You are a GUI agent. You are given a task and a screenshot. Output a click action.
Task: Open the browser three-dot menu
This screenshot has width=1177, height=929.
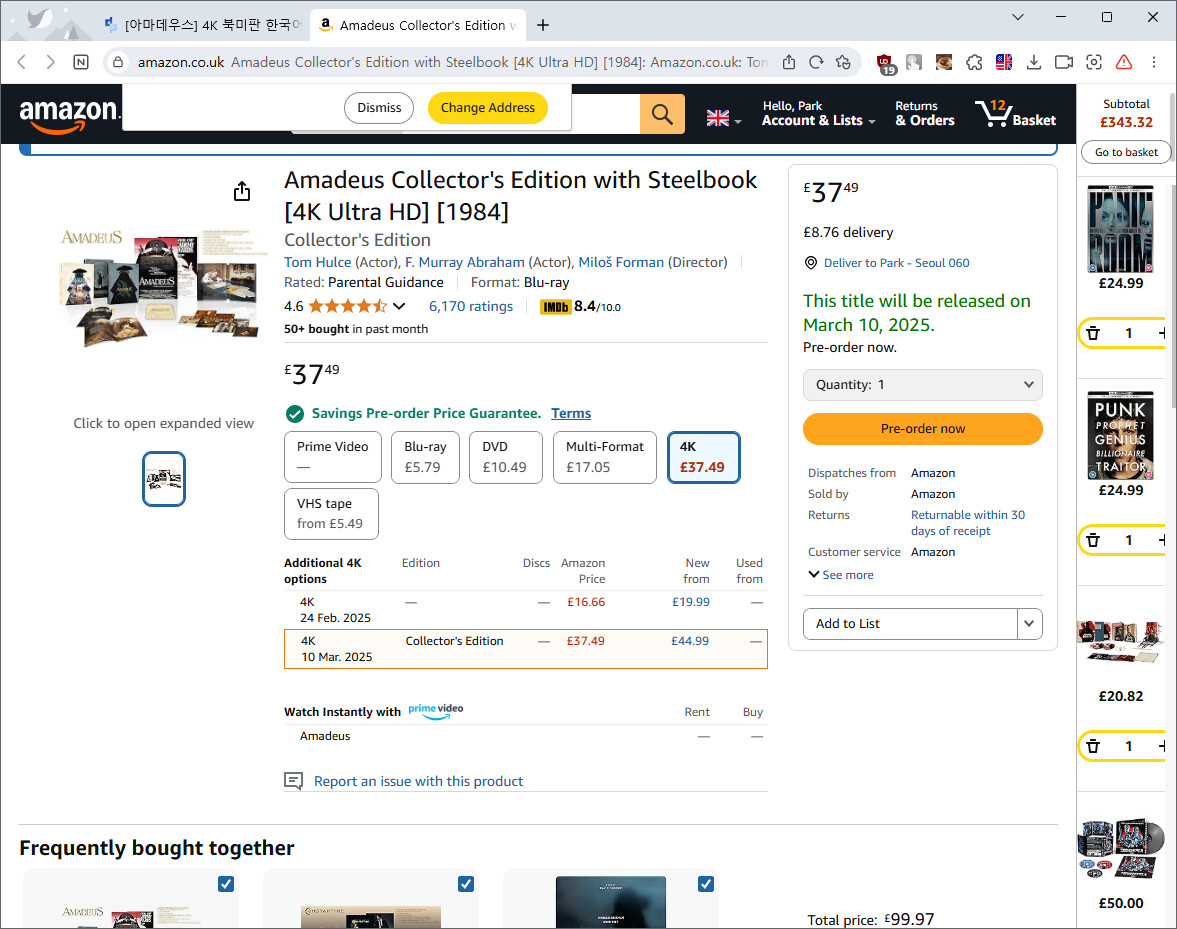1154,62
